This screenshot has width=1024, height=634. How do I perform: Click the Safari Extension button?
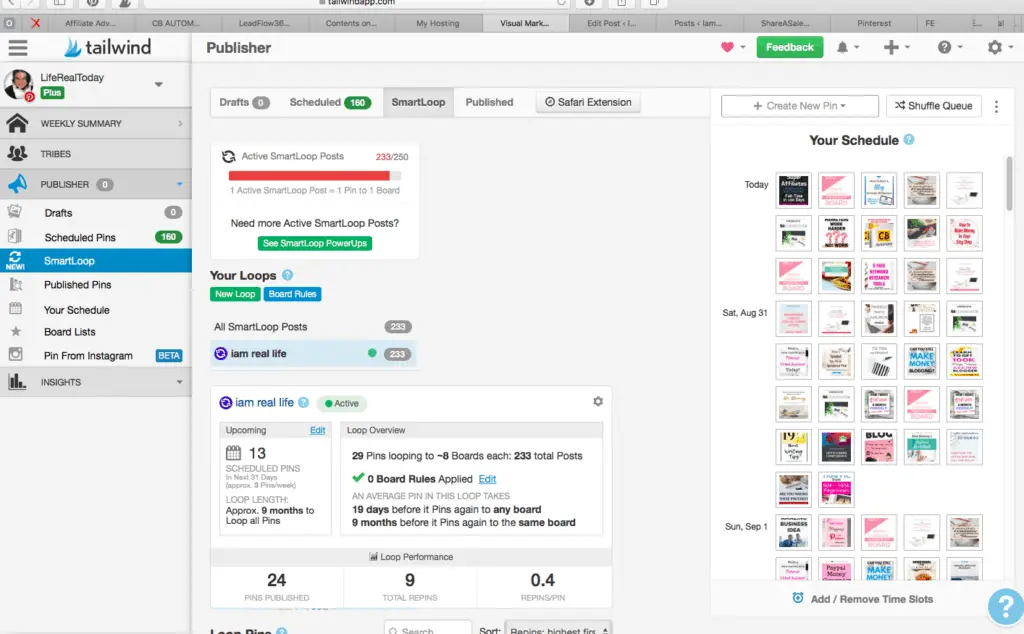pyautogui.click(x=588, y=103)
